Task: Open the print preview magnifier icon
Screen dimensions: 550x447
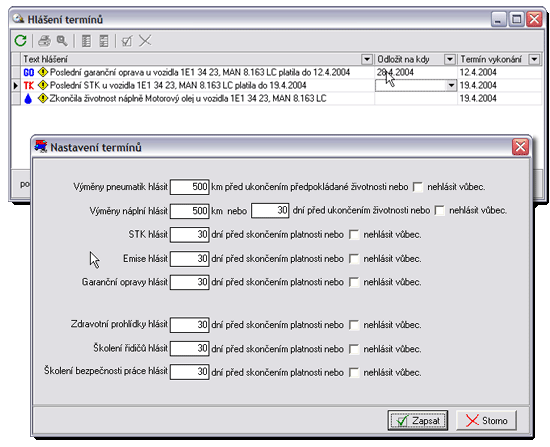Action: (x=62, y=41)
